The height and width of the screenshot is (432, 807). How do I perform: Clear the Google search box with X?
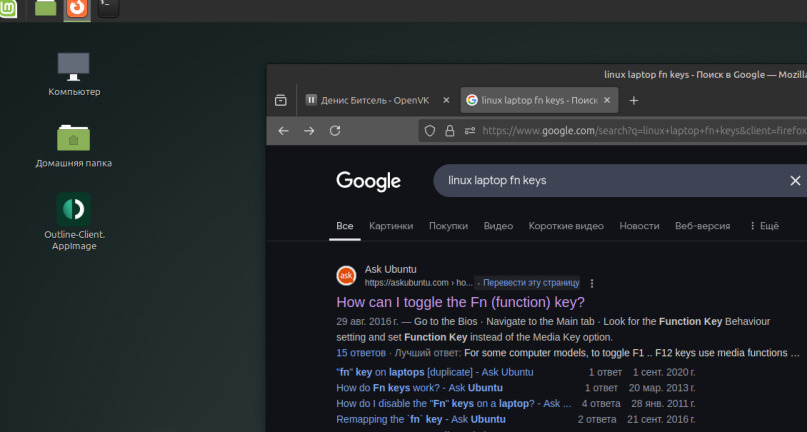coord(795,181)
